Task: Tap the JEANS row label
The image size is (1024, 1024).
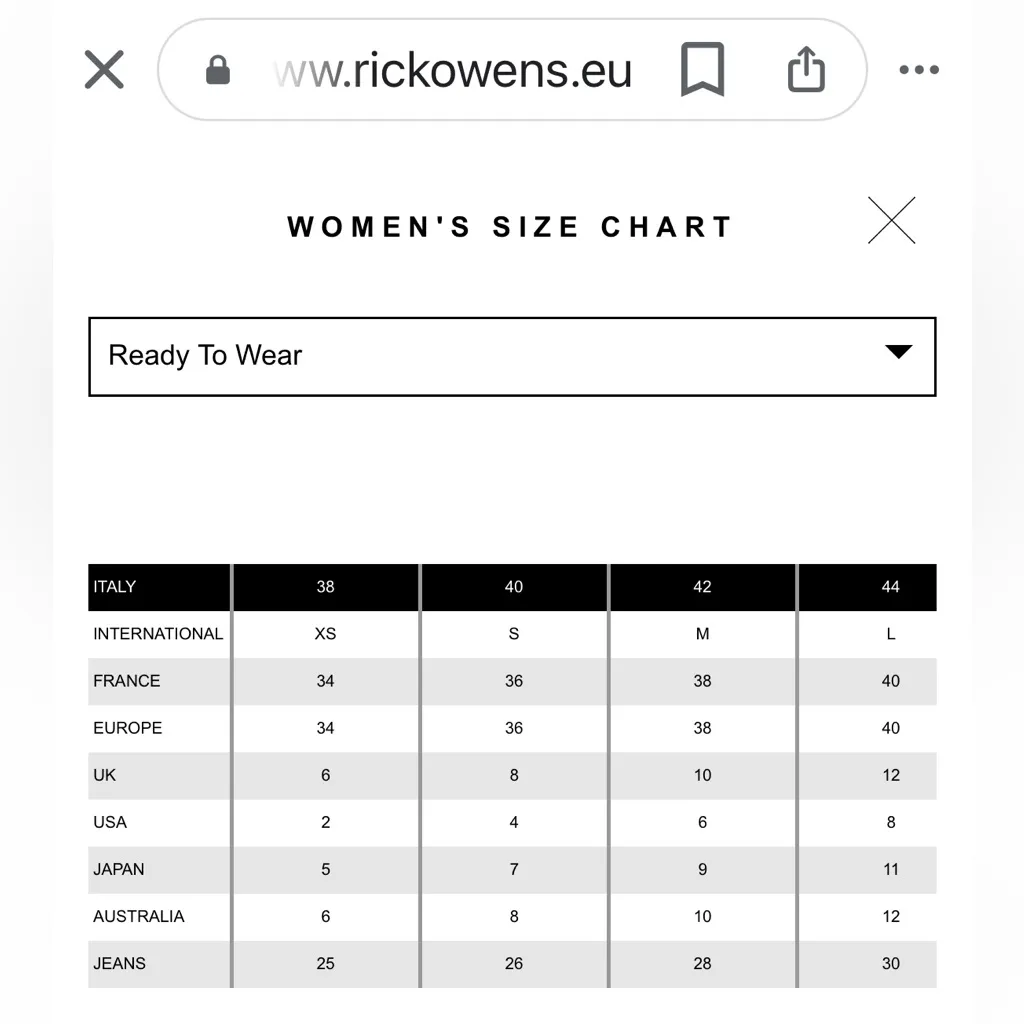Action: 119,963
